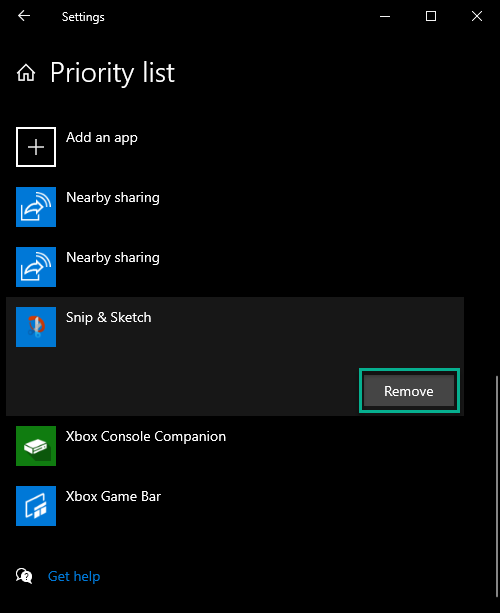
Task: Open Settings home via house icon
Action: [26, 73]
